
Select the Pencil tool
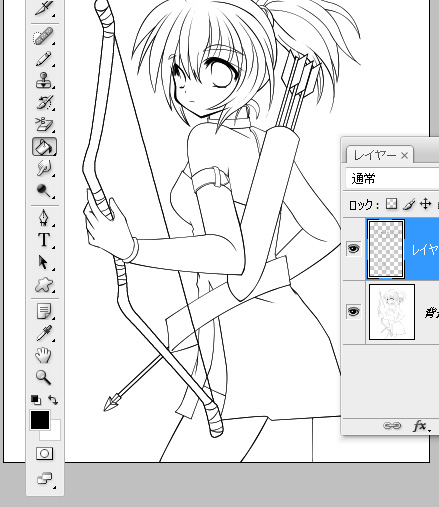[44, 59]
